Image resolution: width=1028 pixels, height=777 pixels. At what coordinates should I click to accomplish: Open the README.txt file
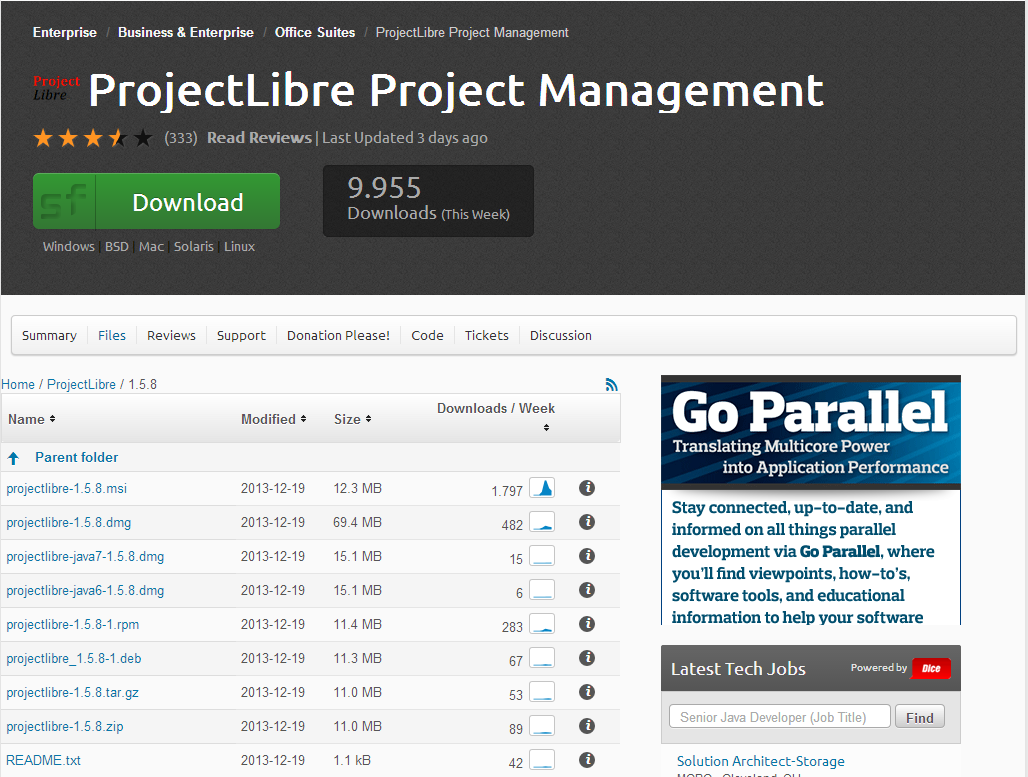pos(43,761)
